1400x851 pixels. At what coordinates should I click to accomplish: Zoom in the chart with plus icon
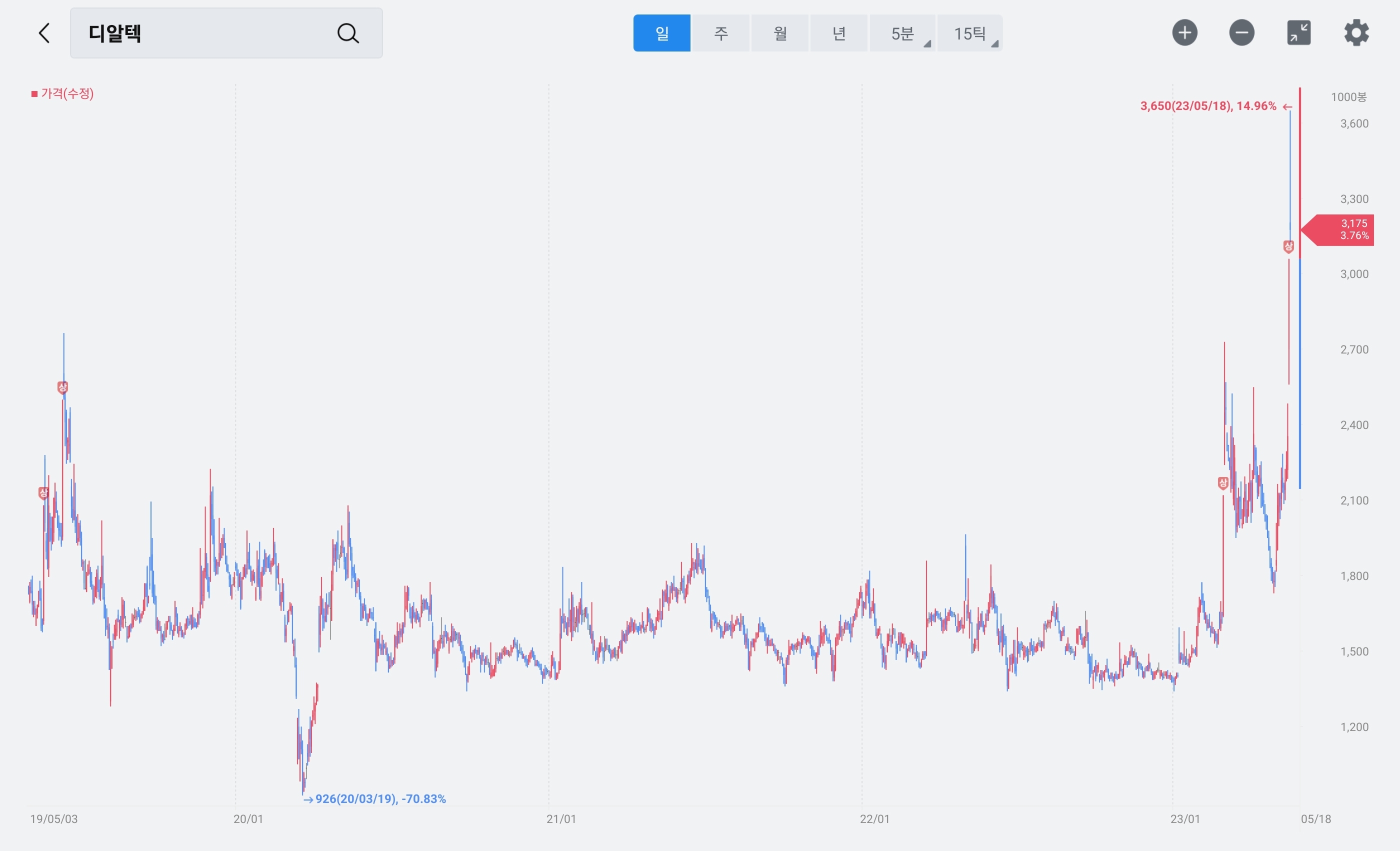[x=1184, y=32]
